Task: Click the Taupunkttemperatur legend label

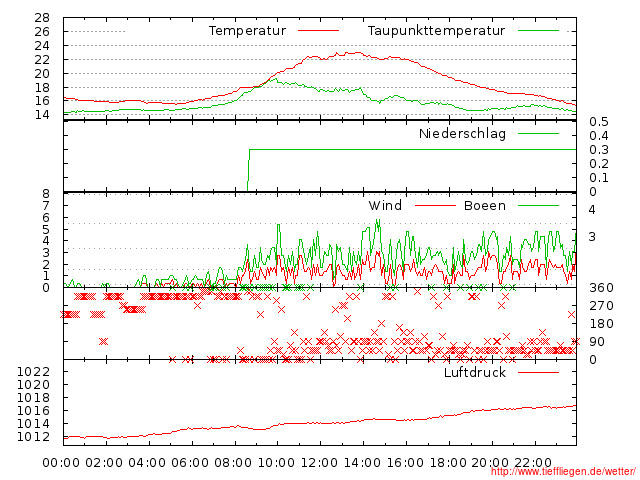Action: click(436, 31)
